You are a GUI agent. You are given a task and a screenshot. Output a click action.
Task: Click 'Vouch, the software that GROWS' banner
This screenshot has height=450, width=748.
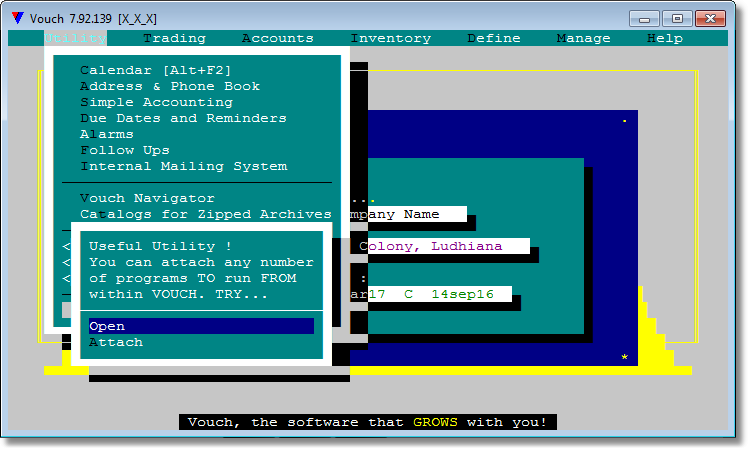click(x=368, y=422)
